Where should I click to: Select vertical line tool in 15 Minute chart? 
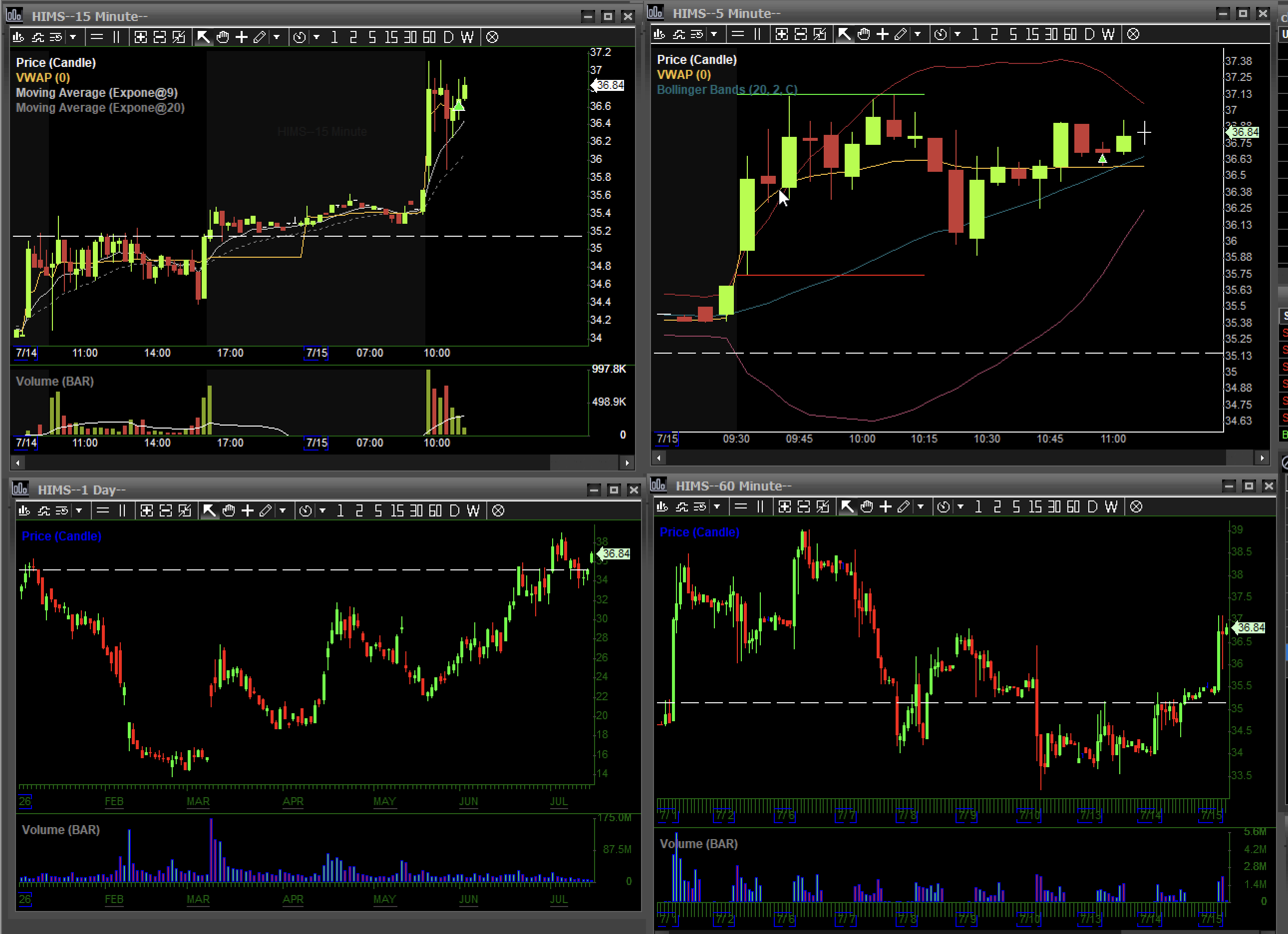pyautogui.click(x=116, y=37)
